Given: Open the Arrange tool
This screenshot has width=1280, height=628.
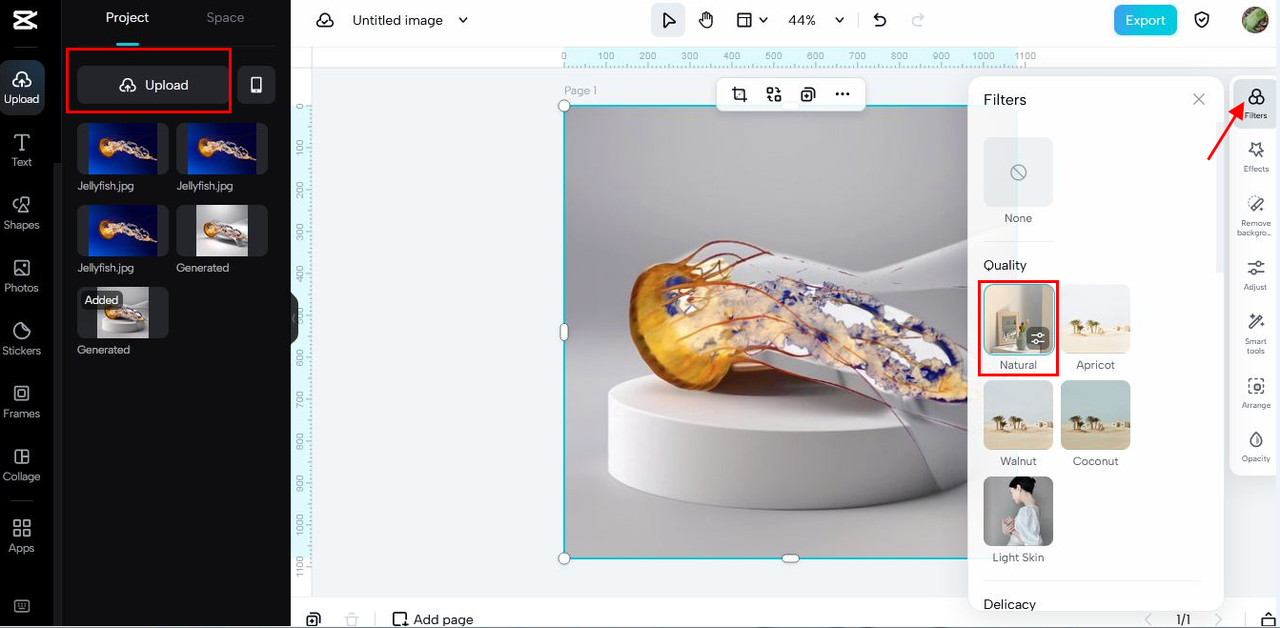Looking at the screenshot, I should coord(1256,392).
